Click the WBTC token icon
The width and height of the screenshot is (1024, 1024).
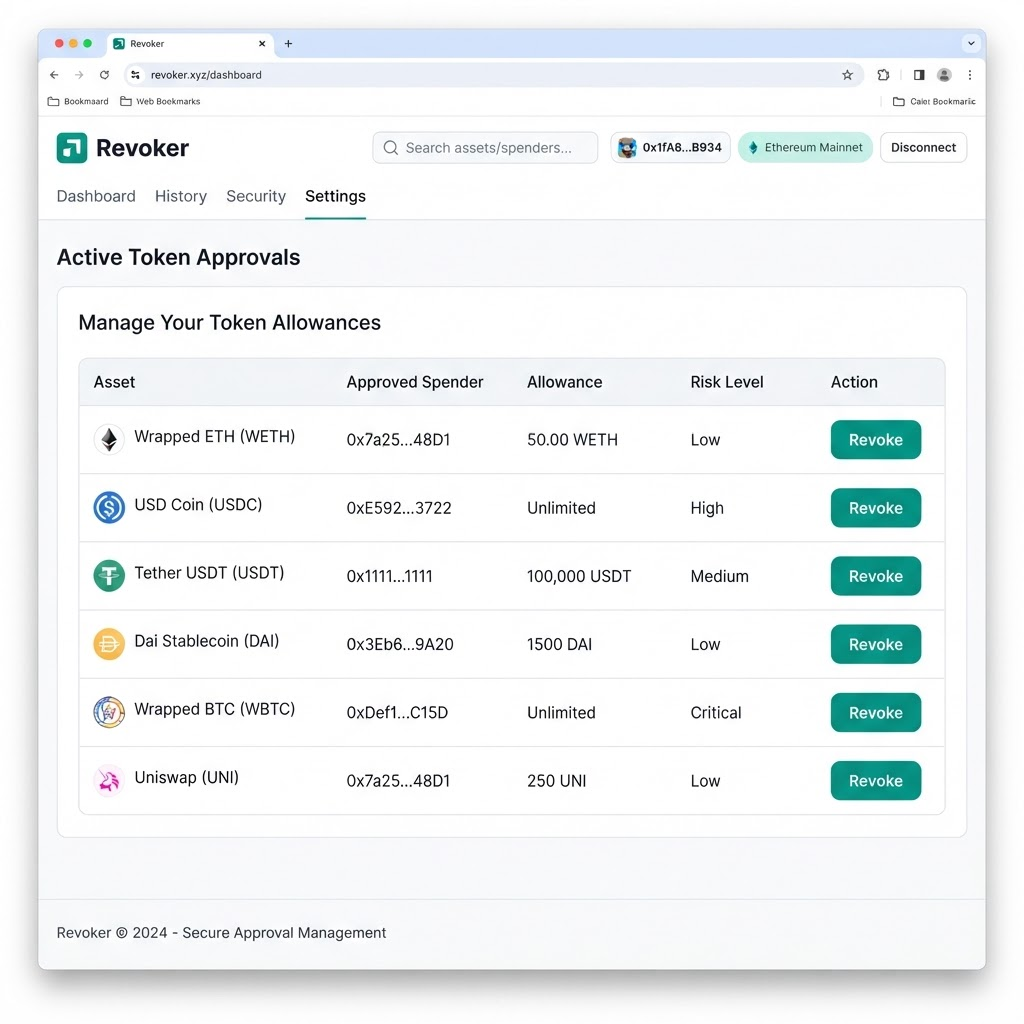click(109, 712)
